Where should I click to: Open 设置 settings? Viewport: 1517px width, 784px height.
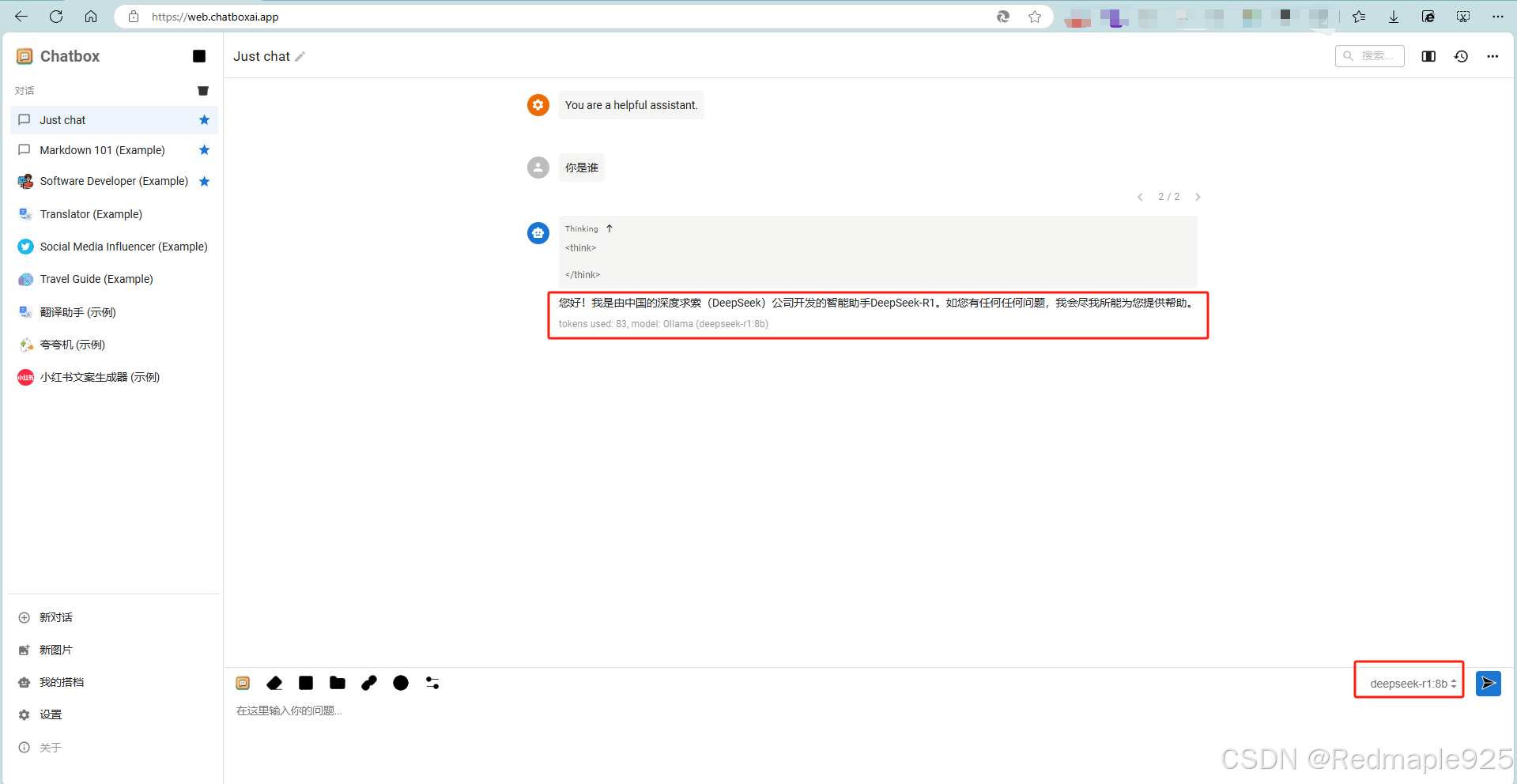114,714
